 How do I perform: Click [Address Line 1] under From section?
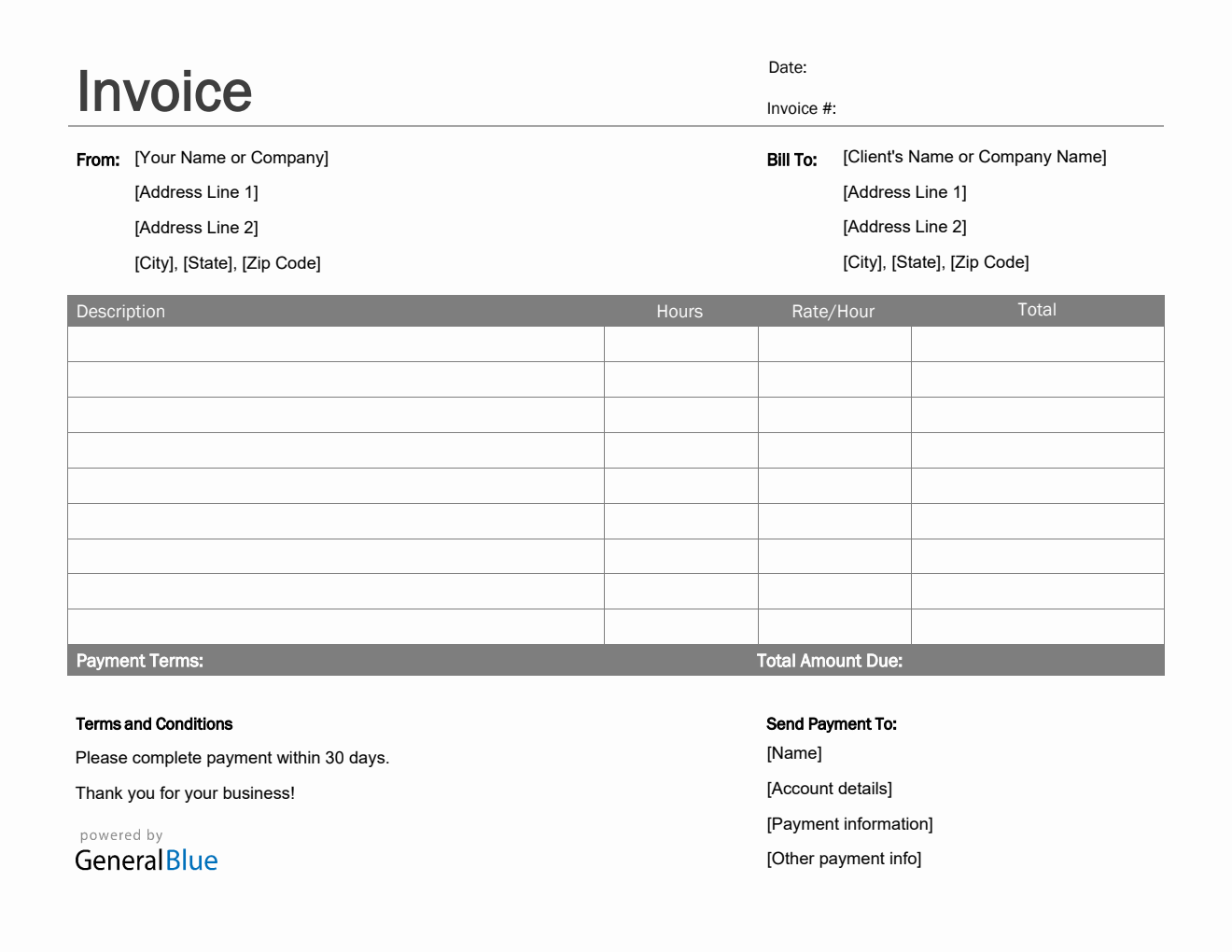point(196,191)
